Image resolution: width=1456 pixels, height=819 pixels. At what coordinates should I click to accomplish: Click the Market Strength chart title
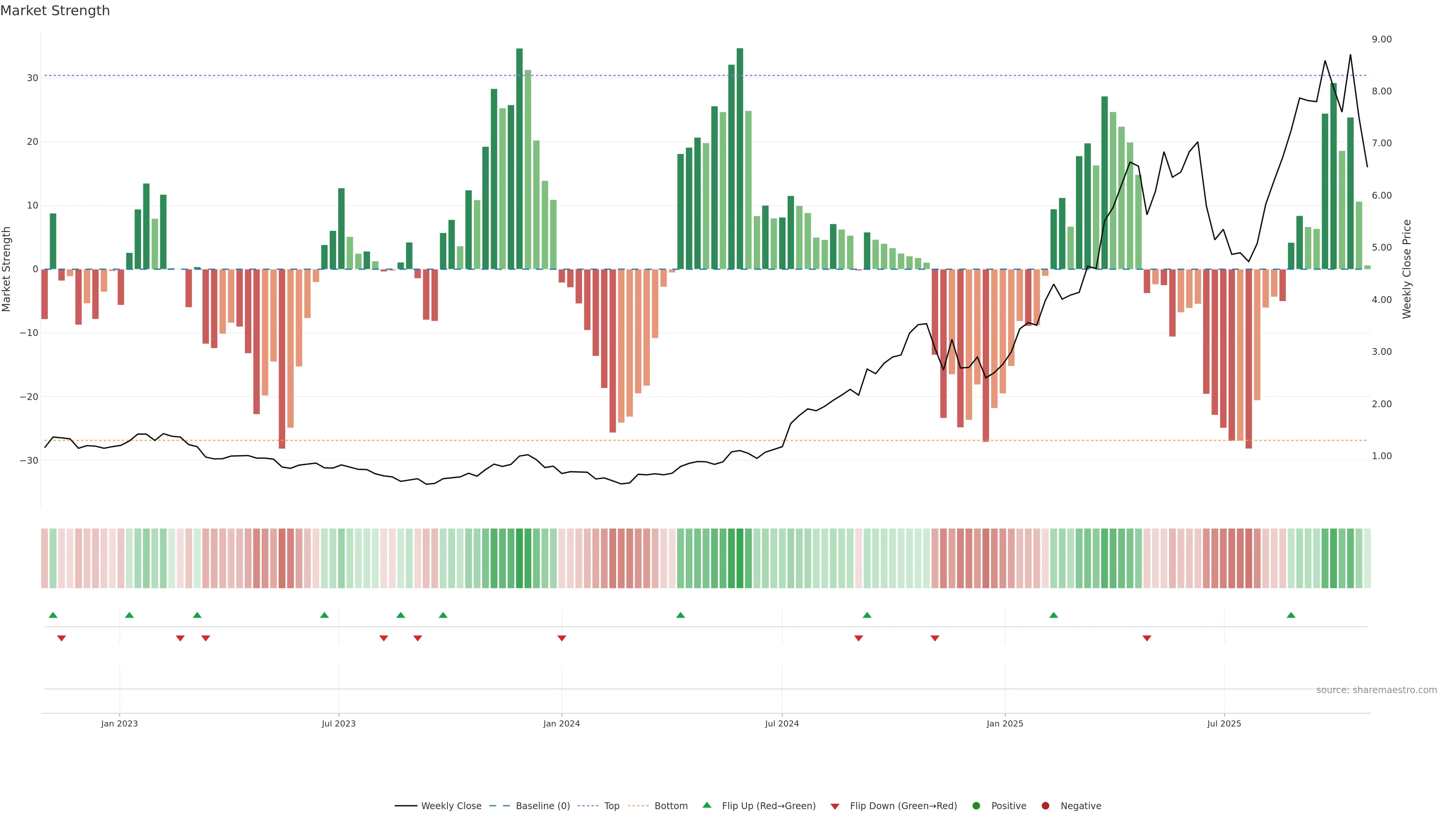coord(55,11)
